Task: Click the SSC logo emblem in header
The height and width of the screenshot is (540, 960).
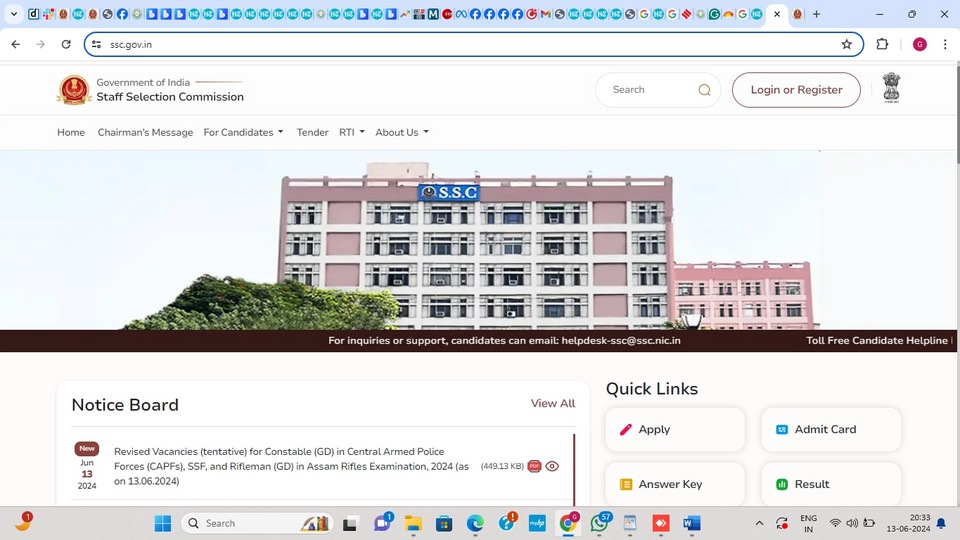Action: [x=74, y=90]
